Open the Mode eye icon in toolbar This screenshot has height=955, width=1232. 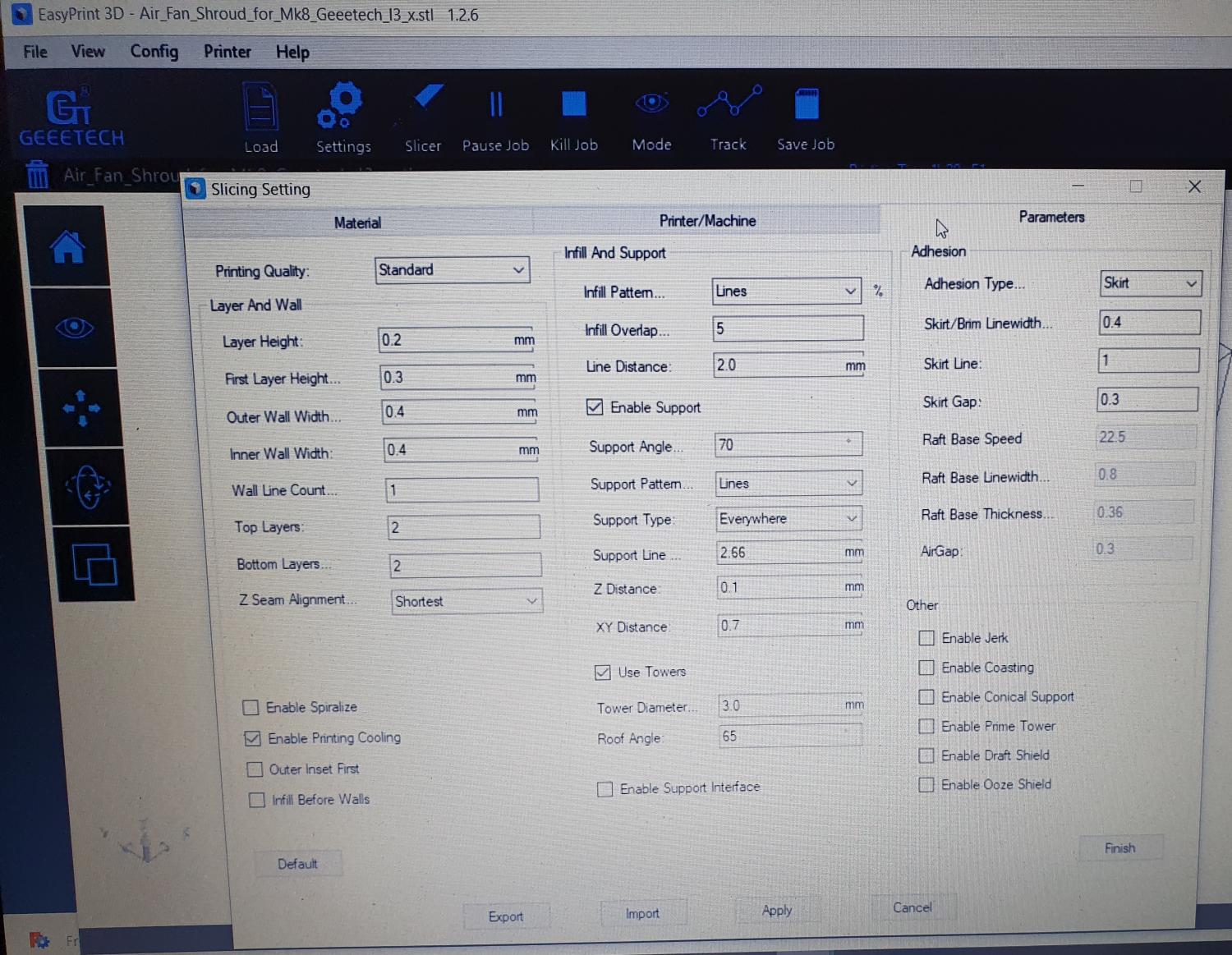coord(651,103)
